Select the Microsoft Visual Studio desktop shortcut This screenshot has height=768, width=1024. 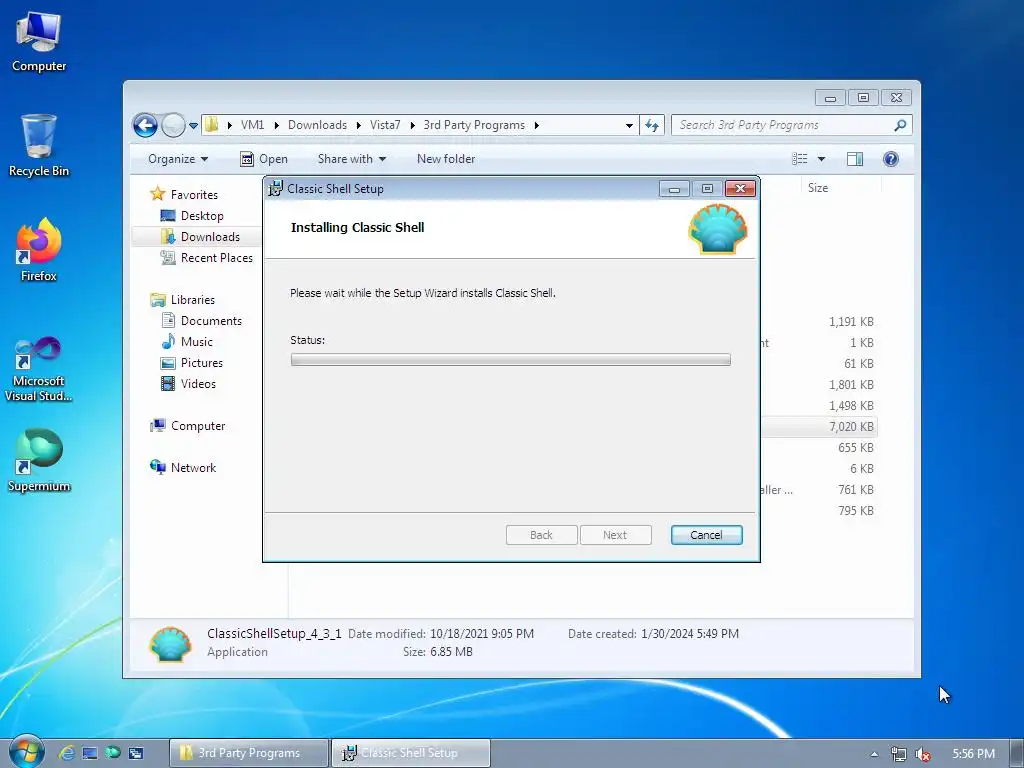coord(39,370)
